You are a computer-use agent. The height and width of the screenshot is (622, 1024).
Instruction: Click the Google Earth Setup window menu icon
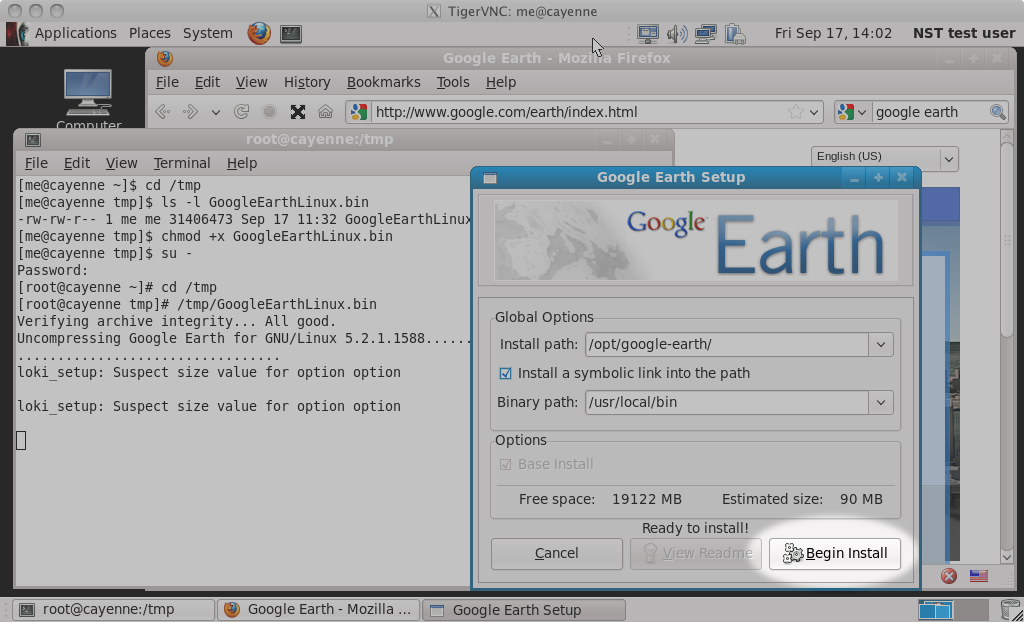[x=490, y=178]
